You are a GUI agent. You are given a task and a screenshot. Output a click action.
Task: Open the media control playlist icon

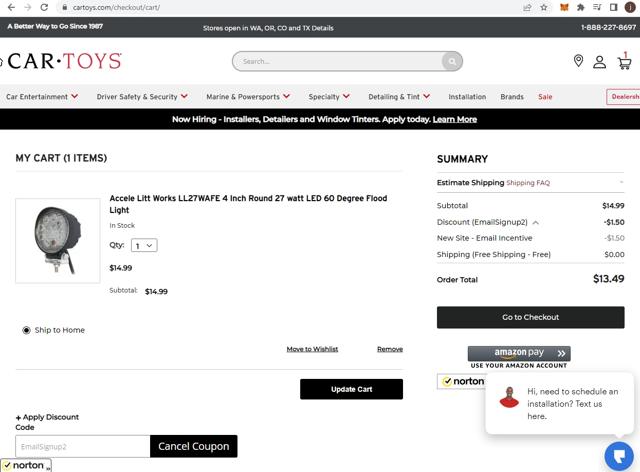(597, 7)
